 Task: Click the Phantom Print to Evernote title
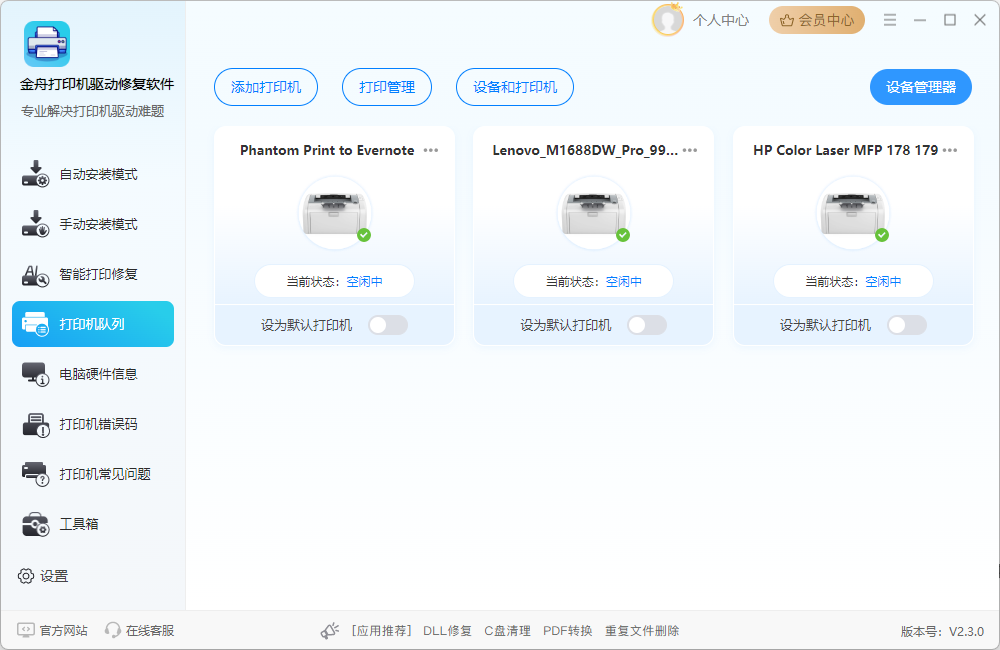click(327, 151)
